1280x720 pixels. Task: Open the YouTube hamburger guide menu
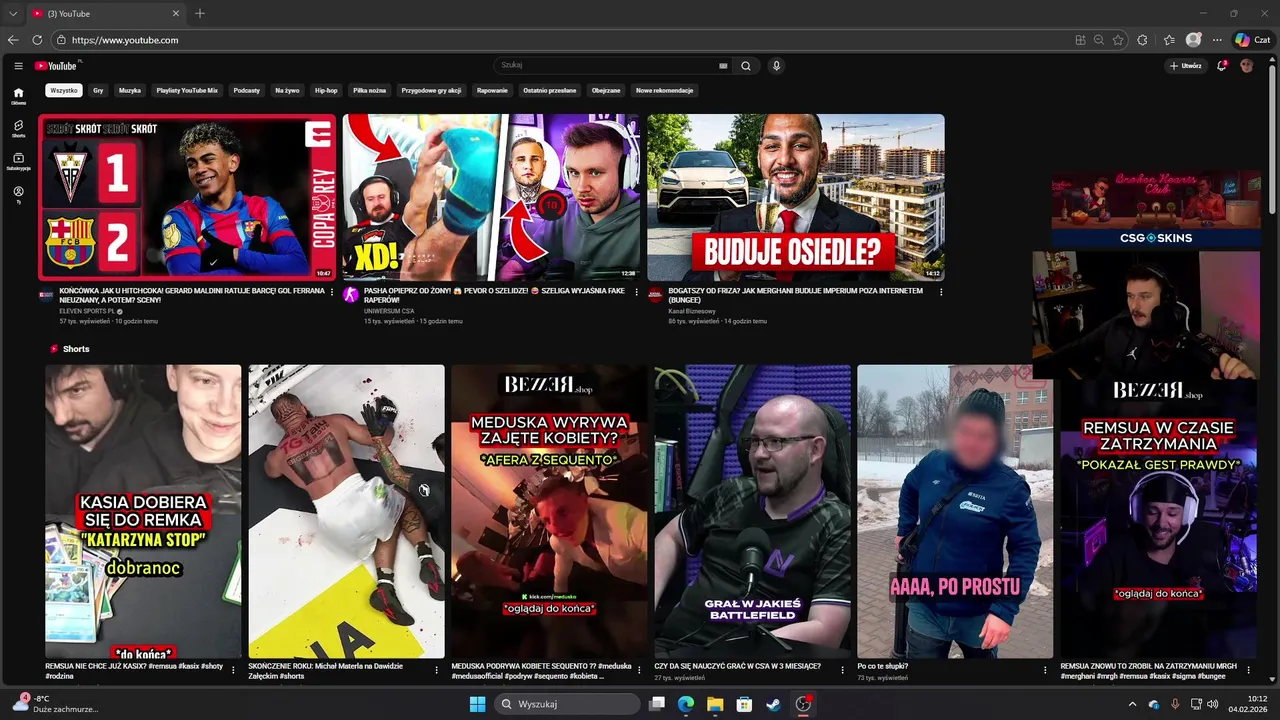click(18, 66)
